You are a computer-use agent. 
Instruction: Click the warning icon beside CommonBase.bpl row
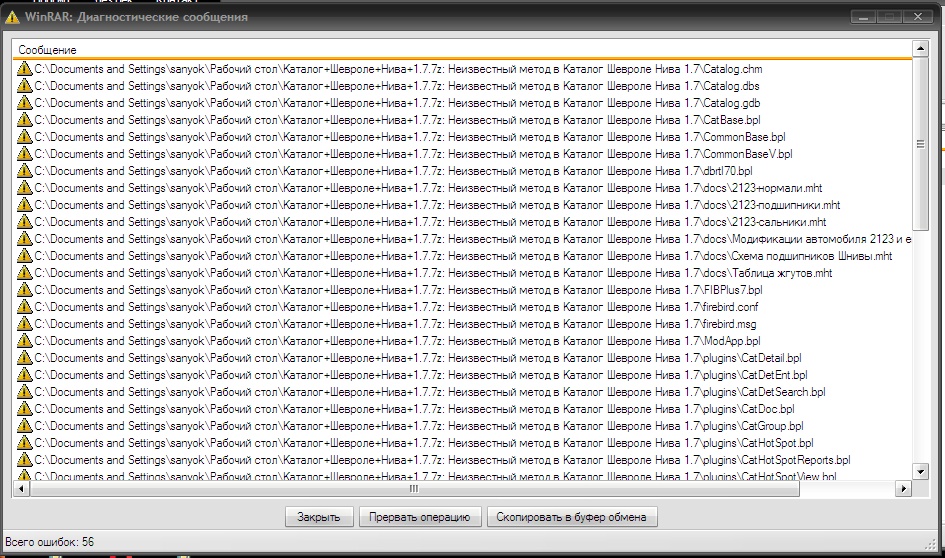24,137
